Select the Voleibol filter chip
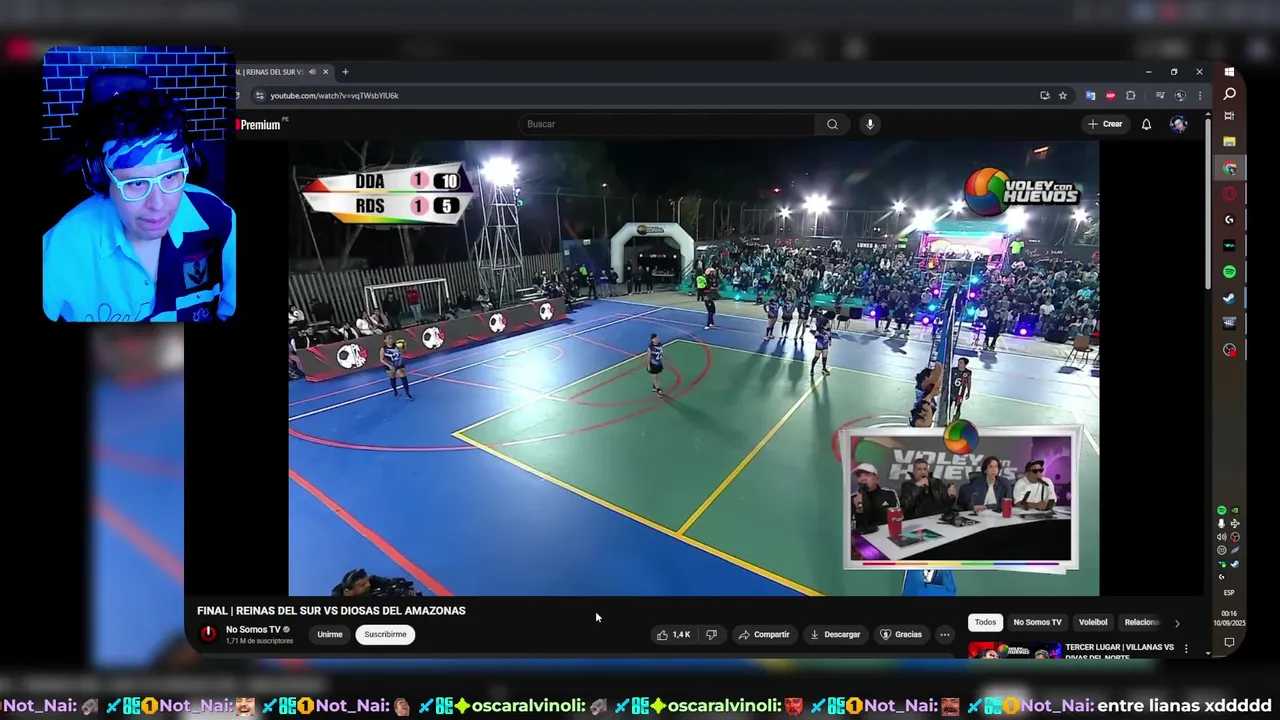The image size is (1280, 720). click(1093, 622)
